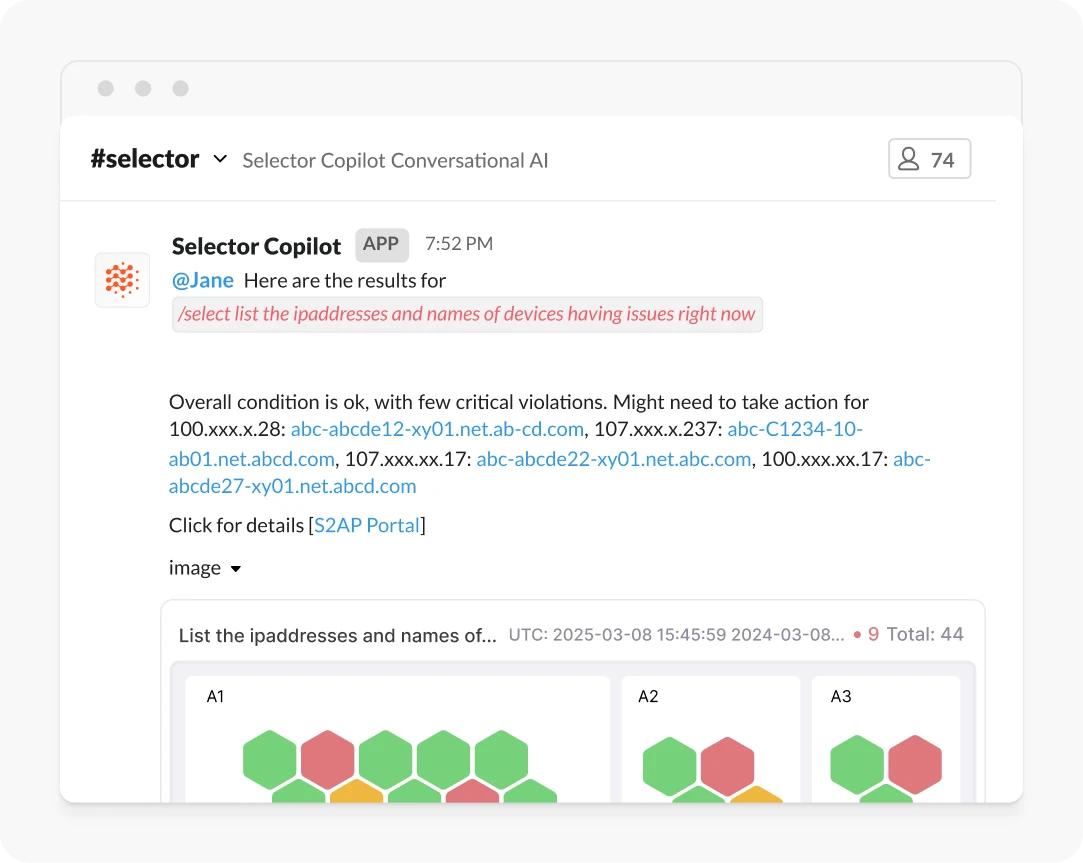
Task: Click a green hexagon in panel A1
Action: 268,762
